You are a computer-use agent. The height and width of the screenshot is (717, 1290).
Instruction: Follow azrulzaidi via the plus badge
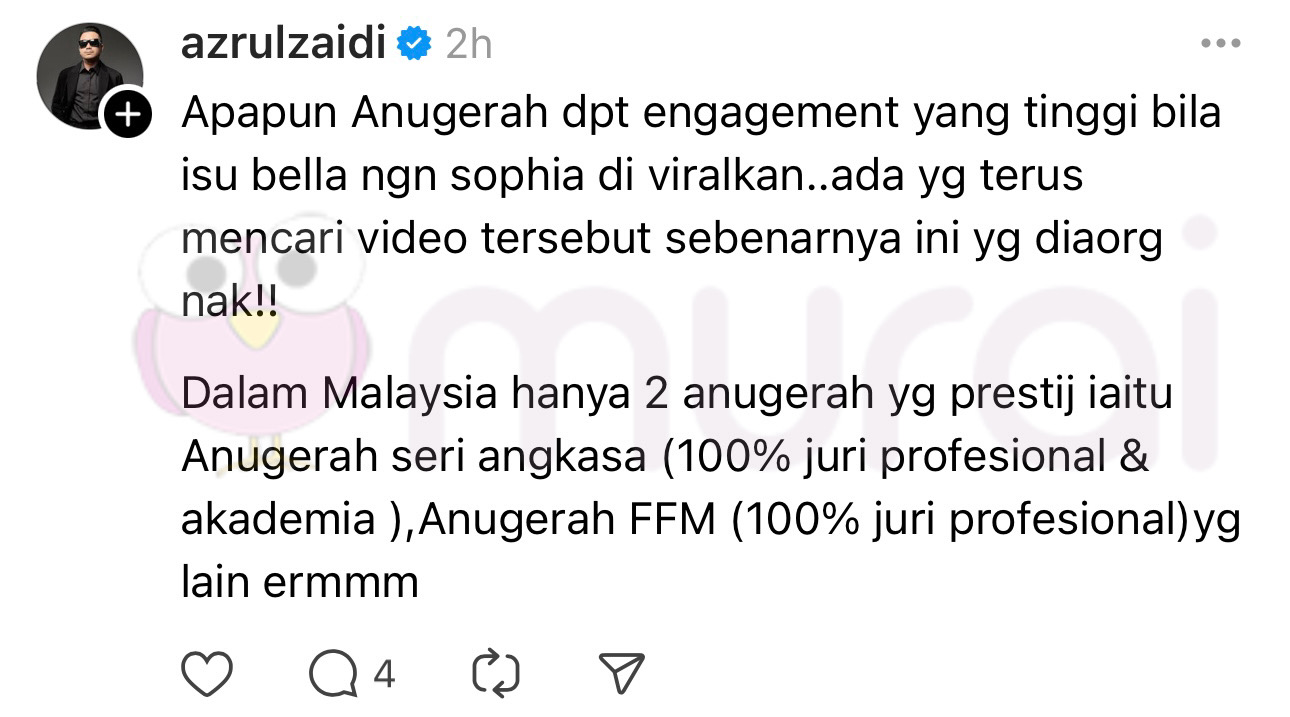point(129,116)
